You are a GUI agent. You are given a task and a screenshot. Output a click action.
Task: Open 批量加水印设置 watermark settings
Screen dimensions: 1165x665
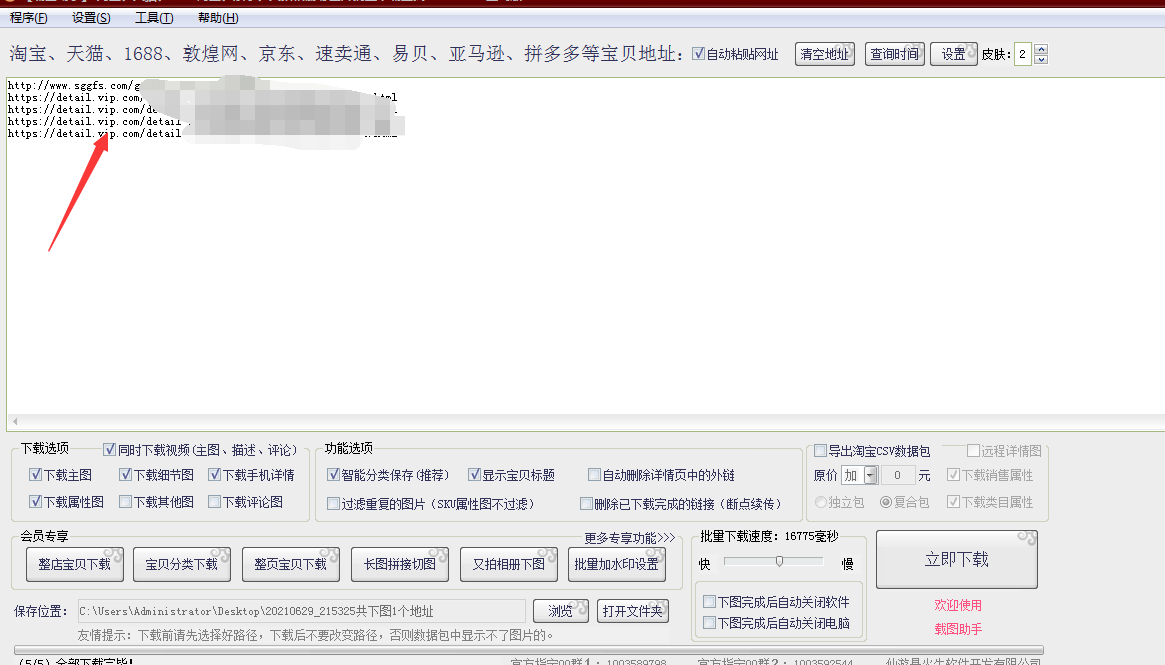pyautogui.click(x=615, y=564)
